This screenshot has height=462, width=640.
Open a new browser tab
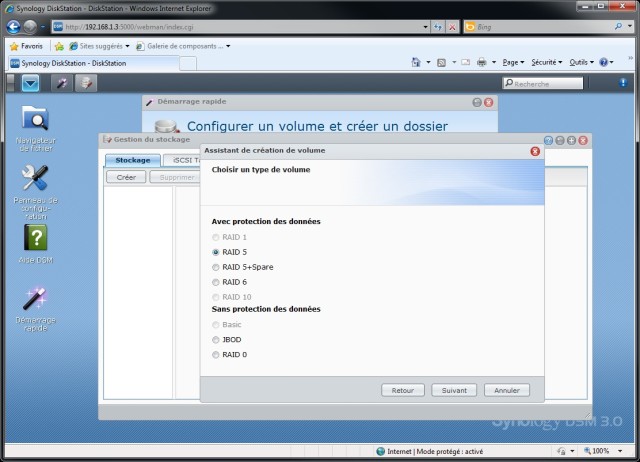coord(188,64)
